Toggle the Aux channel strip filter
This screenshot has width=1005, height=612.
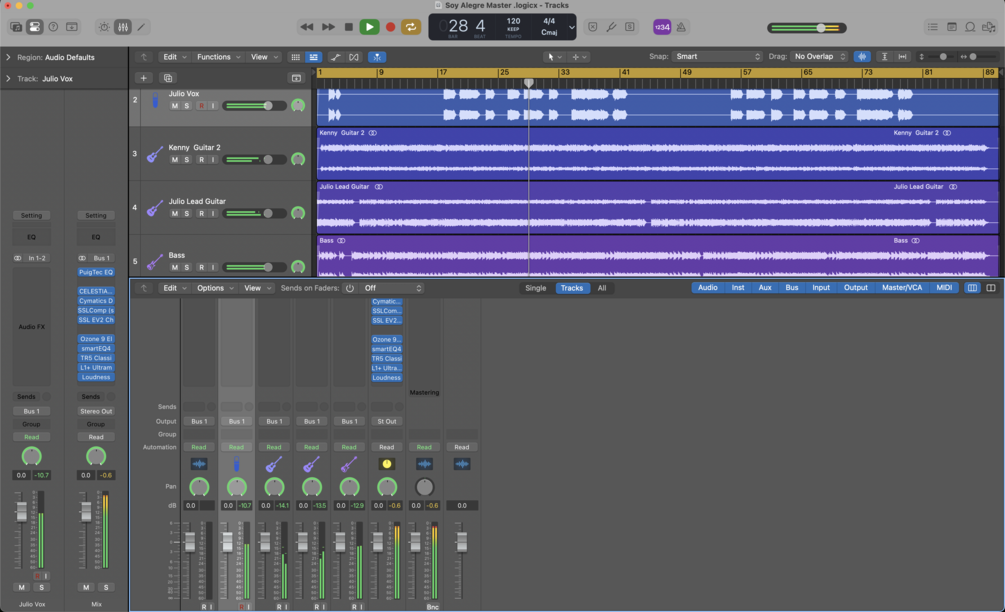coord(765,288)
